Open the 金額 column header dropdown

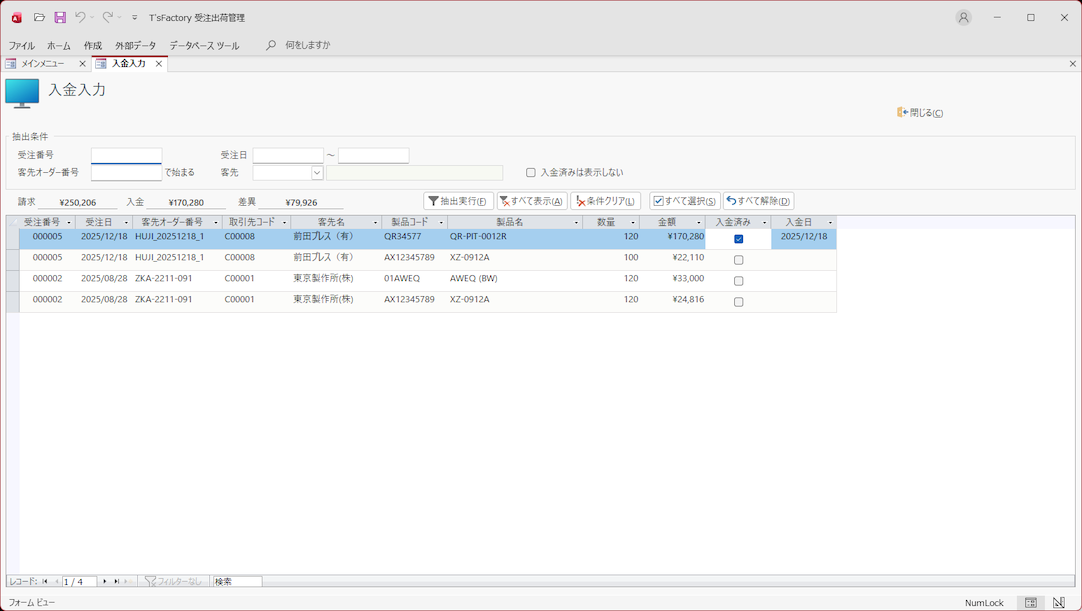pyautogui.click(x=698, y=223)
